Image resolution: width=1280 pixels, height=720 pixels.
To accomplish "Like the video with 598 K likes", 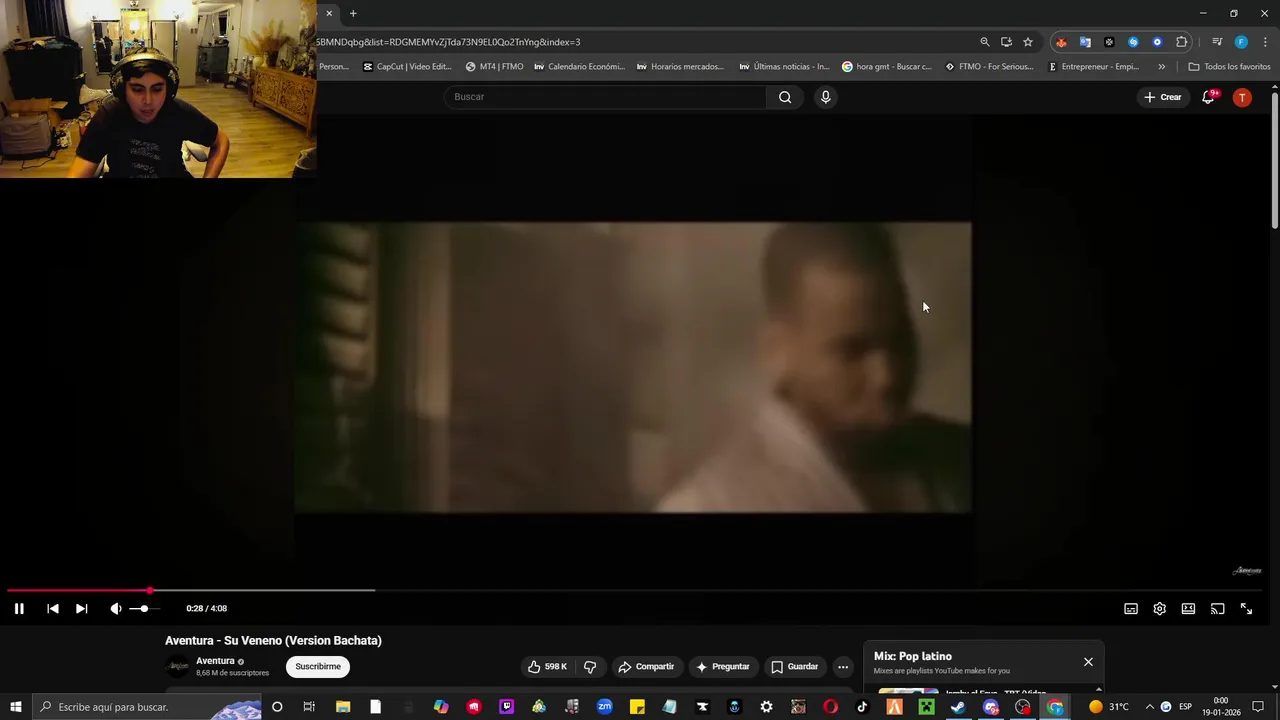I will click(547, 667).
